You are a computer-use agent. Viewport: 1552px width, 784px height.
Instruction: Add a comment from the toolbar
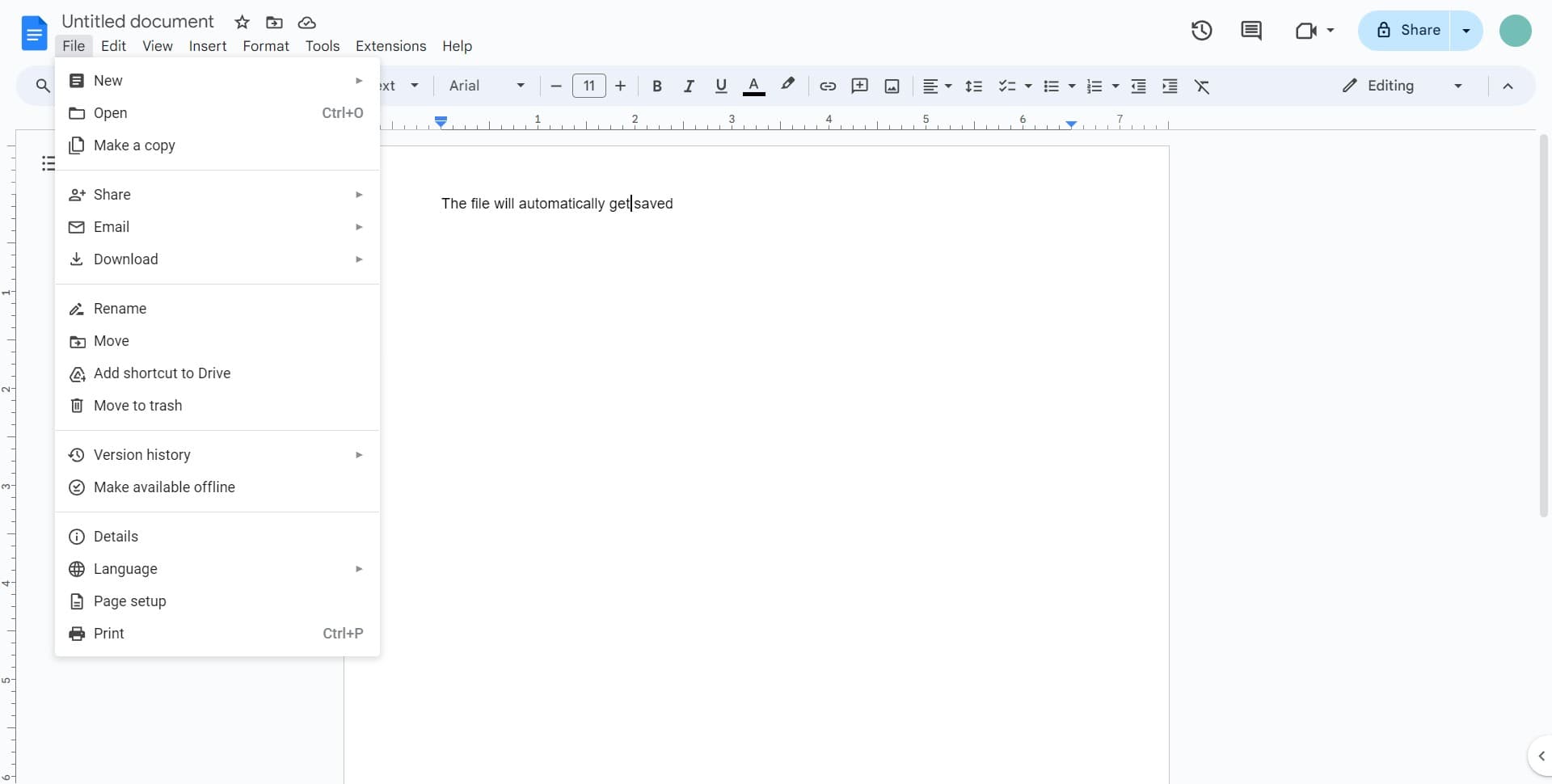(859, 86)
